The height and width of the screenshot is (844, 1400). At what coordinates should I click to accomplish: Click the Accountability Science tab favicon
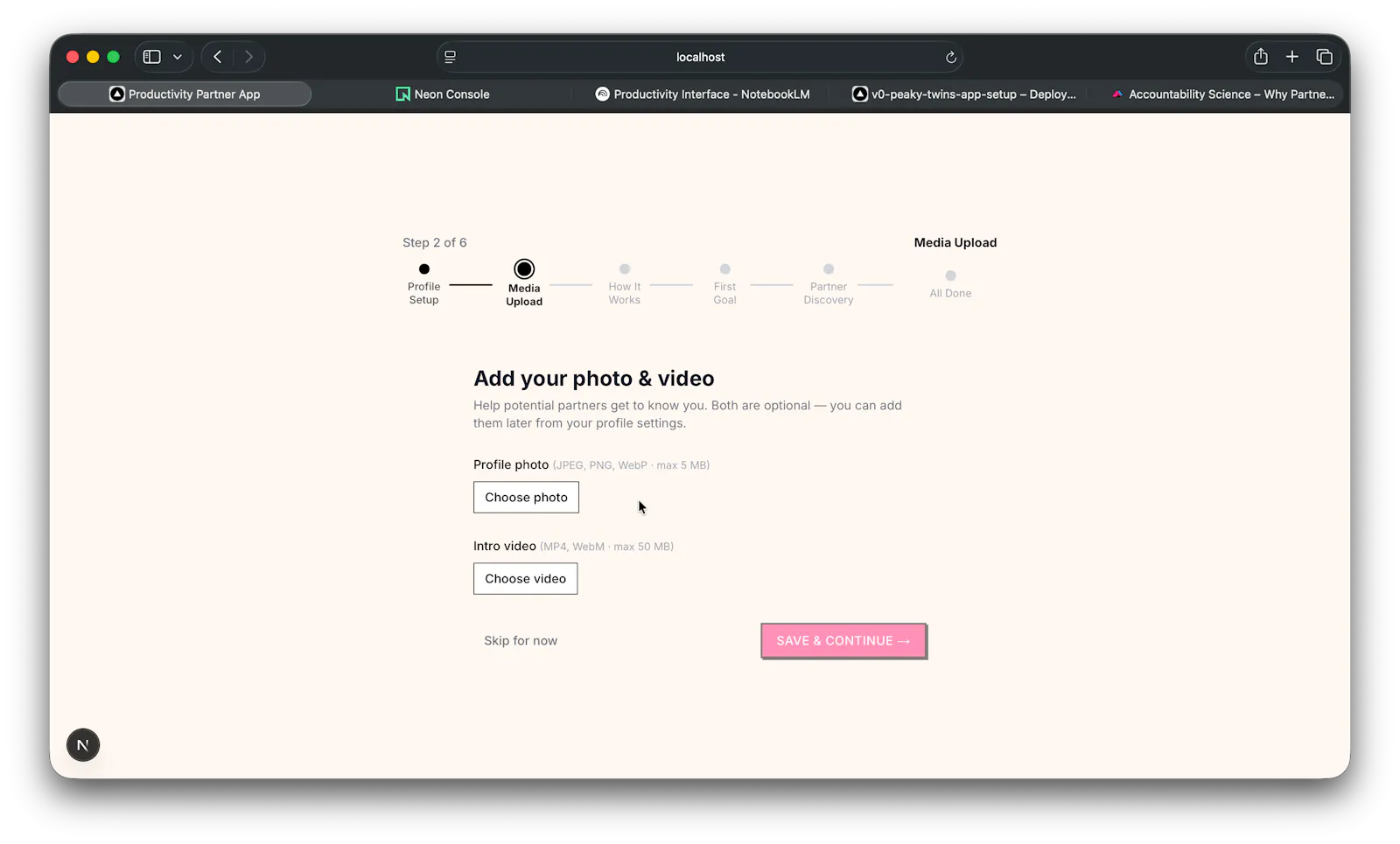pyautogui.click(x=1117, y=94)
